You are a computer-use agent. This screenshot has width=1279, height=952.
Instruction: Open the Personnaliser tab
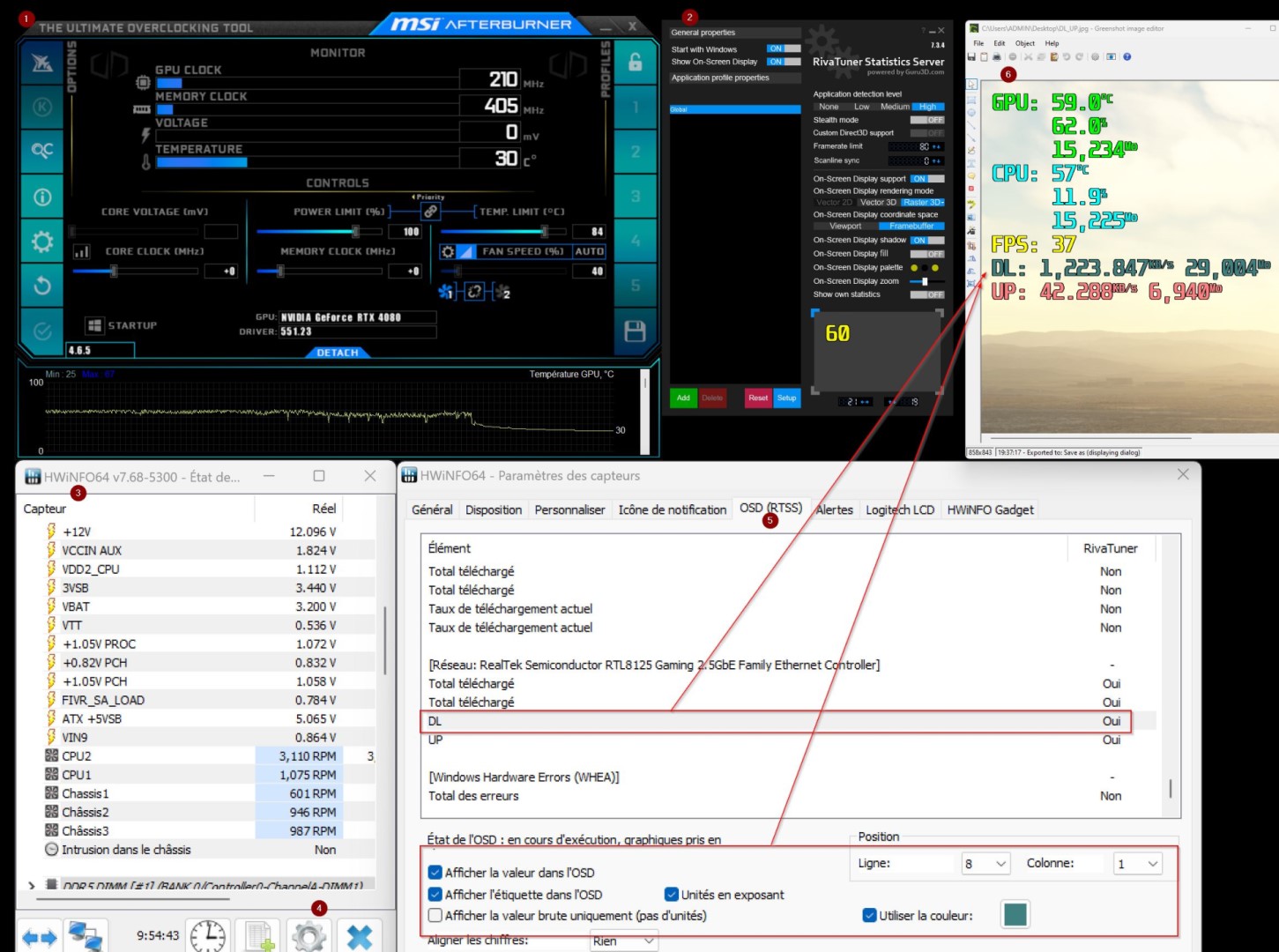(x=569, y=509)
